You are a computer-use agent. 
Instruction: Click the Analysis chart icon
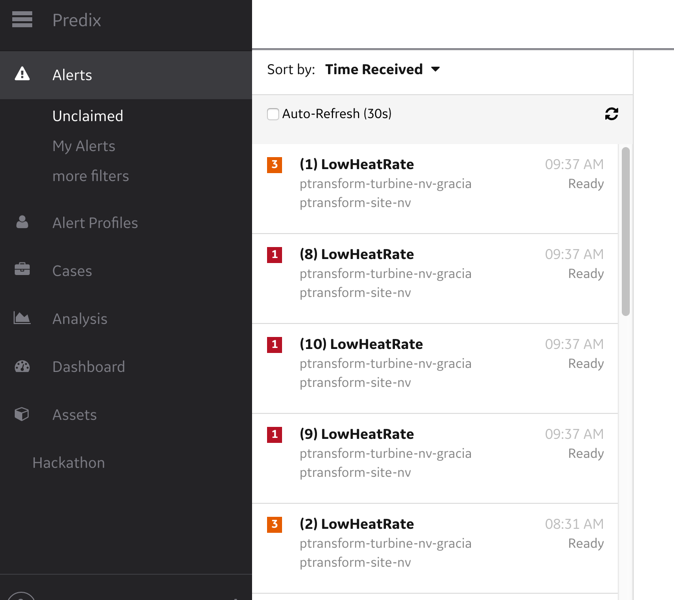(x=22, y=318)
